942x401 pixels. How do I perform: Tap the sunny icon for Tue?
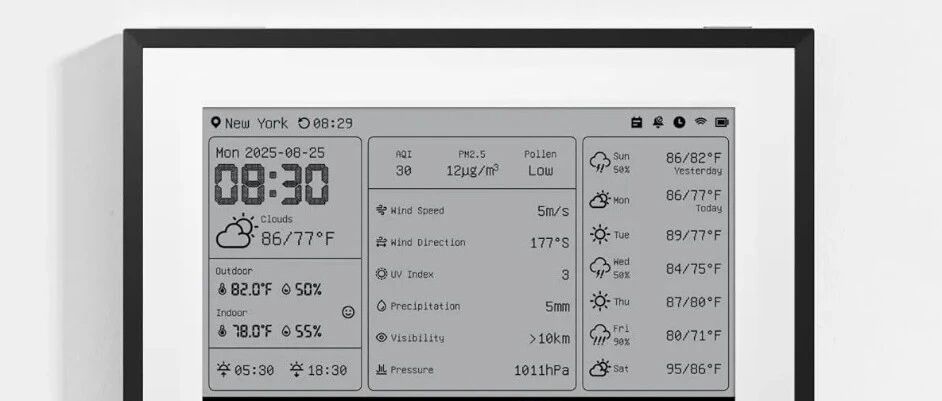click(x=600, y=234)
